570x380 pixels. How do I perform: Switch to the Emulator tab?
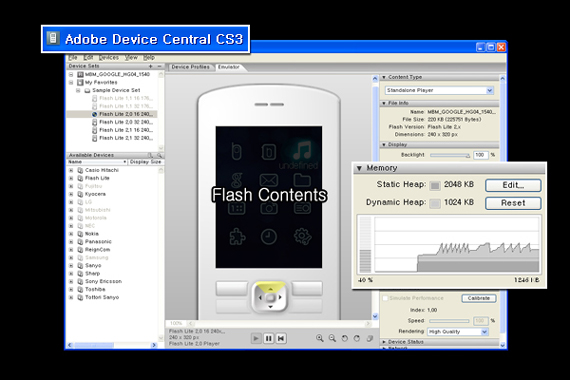click(x=229, y=67)
